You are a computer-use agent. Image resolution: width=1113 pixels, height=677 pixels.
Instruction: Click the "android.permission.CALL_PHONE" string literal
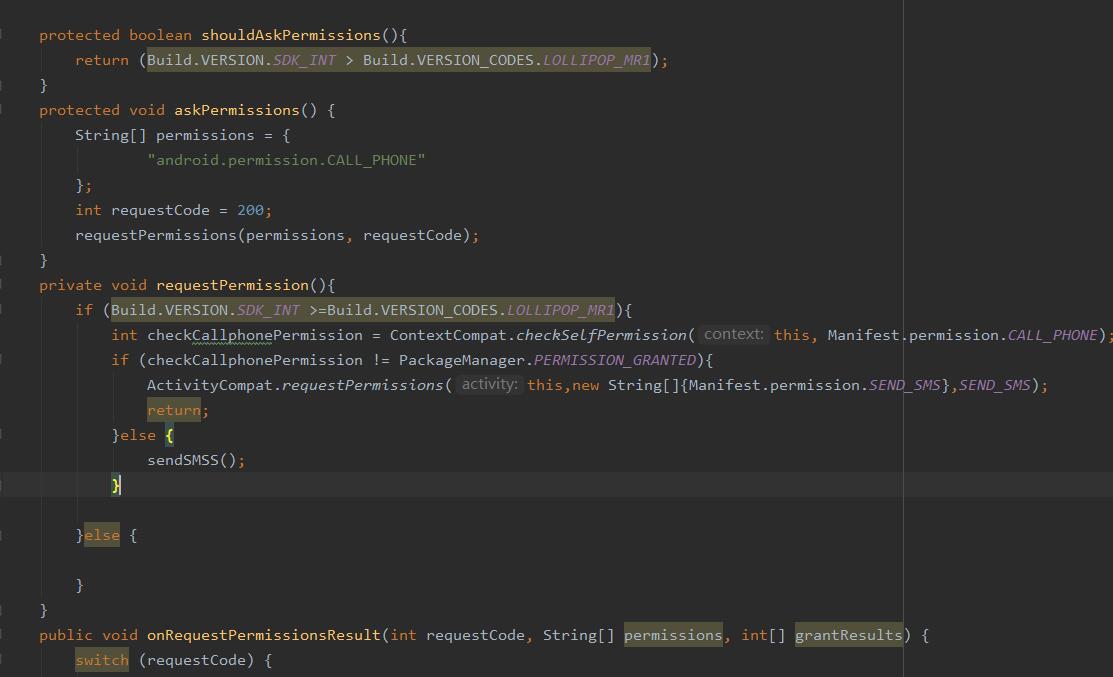[x=286, y=160]
